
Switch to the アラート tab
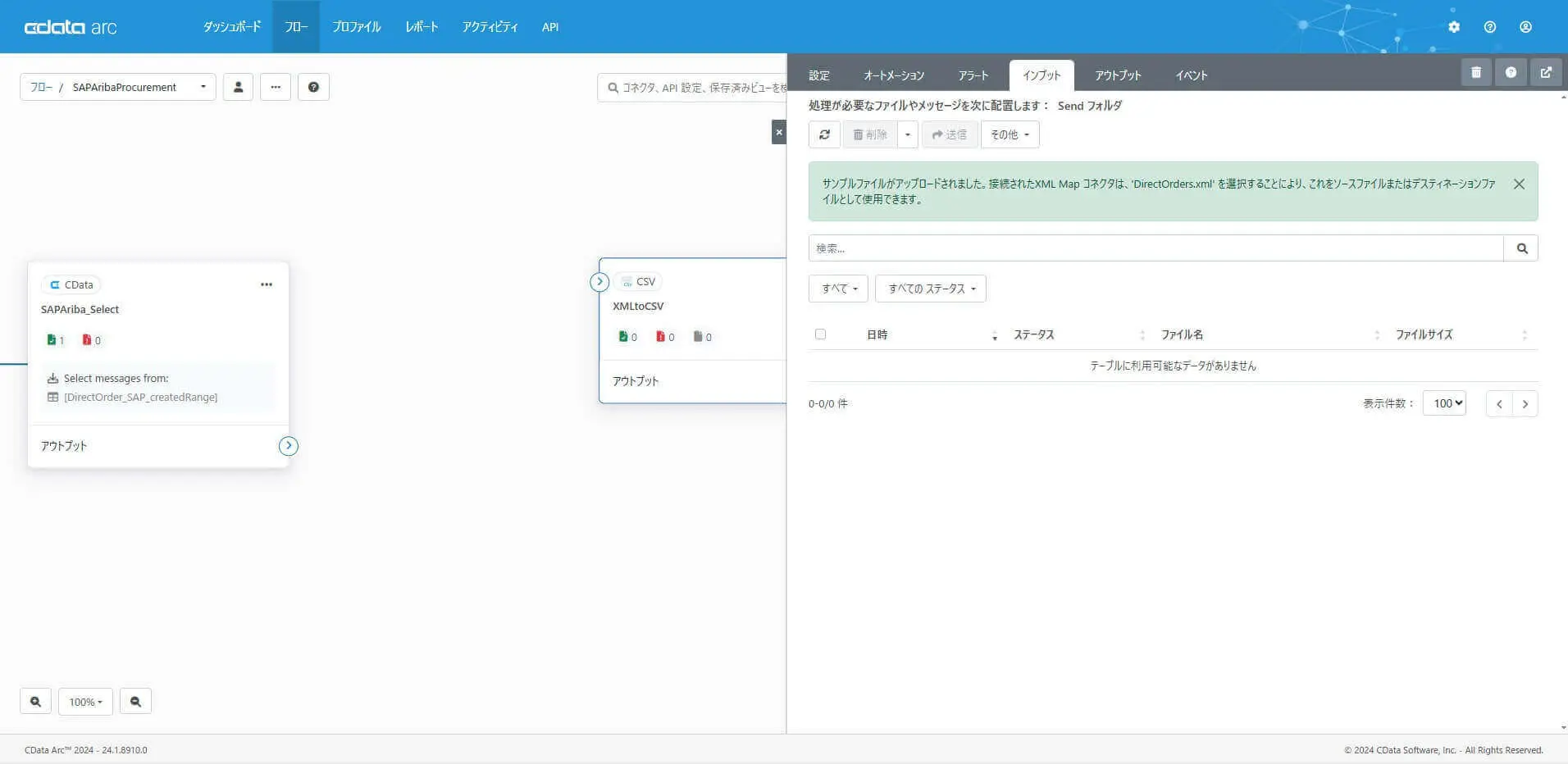[x=973, y=75]
